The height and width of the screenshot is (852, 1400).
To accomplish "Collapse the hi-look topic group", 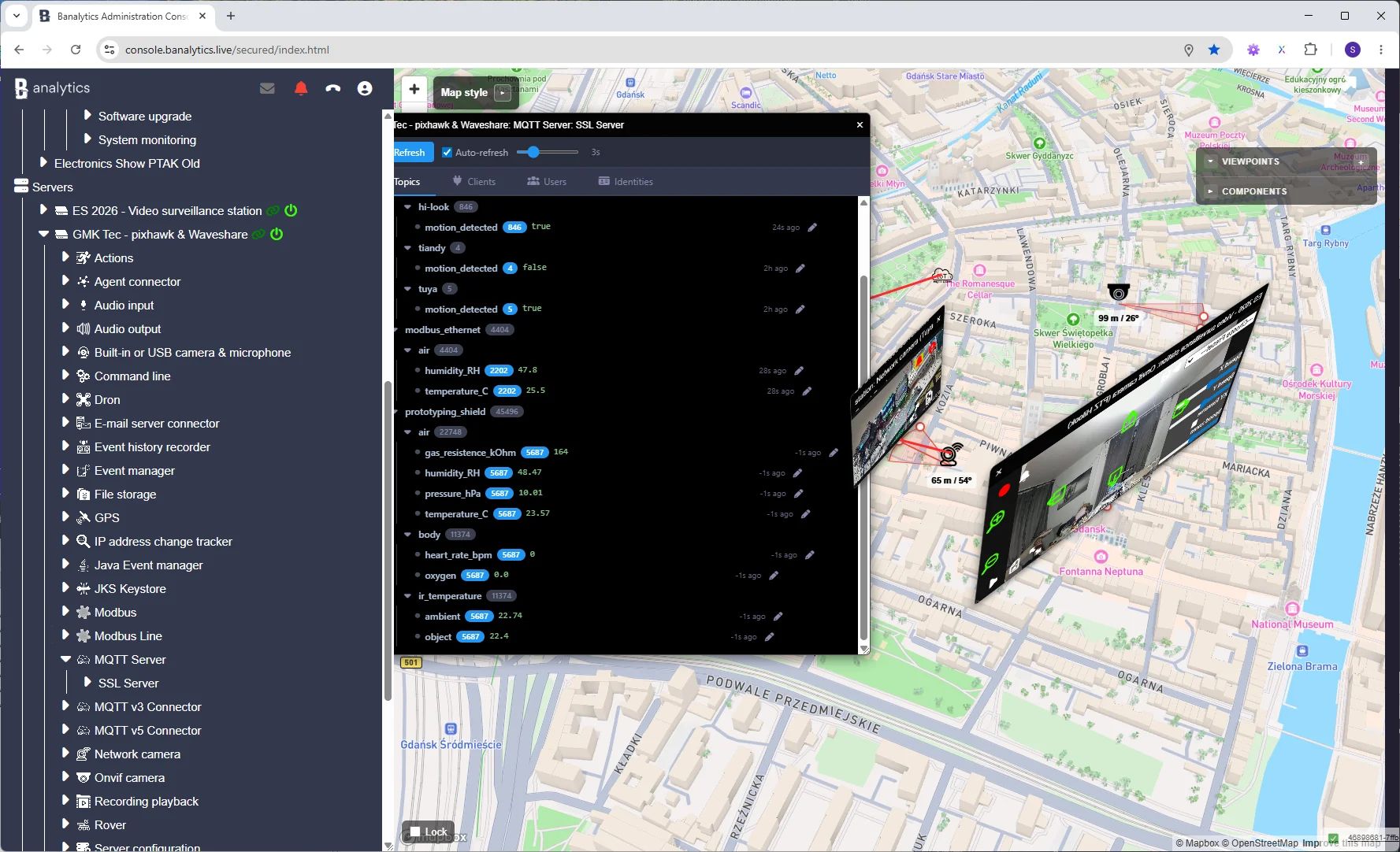I will [407, 207].
